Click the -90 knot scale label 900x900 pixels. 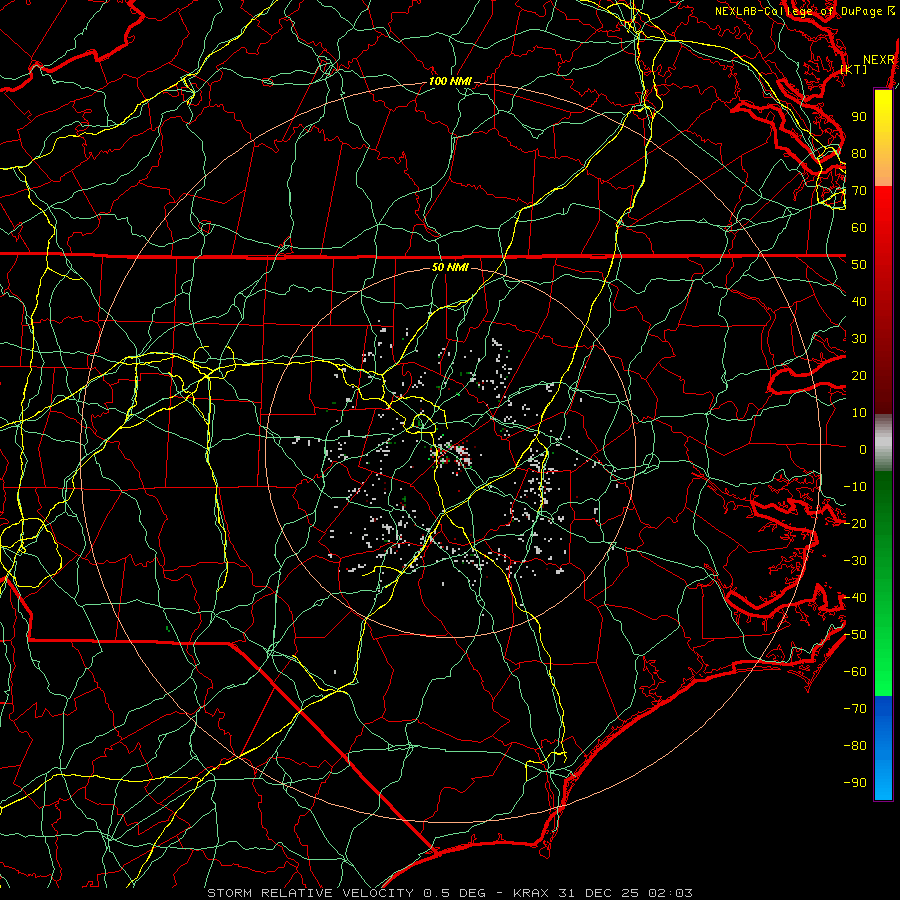click(855, 783)
